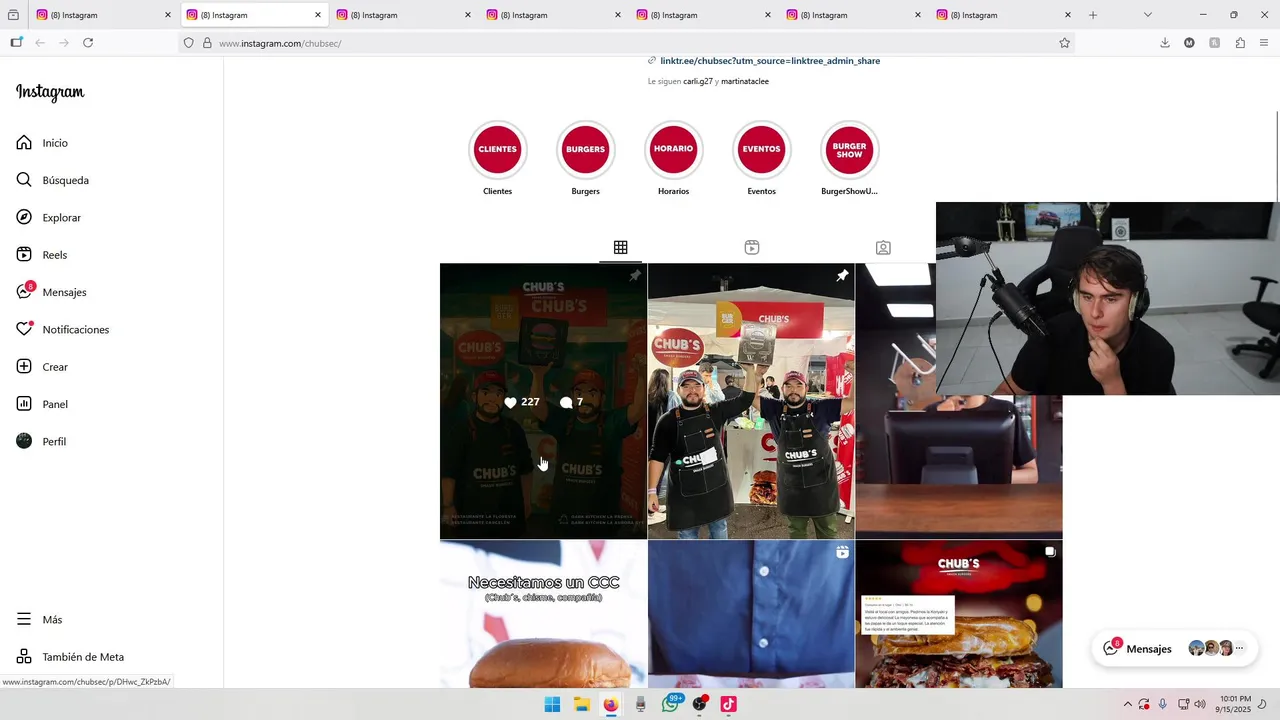Open Mensajes with notification badge
Viewport: 1280px width, 720px height.
pyautogui.click(x=51, y=292)
